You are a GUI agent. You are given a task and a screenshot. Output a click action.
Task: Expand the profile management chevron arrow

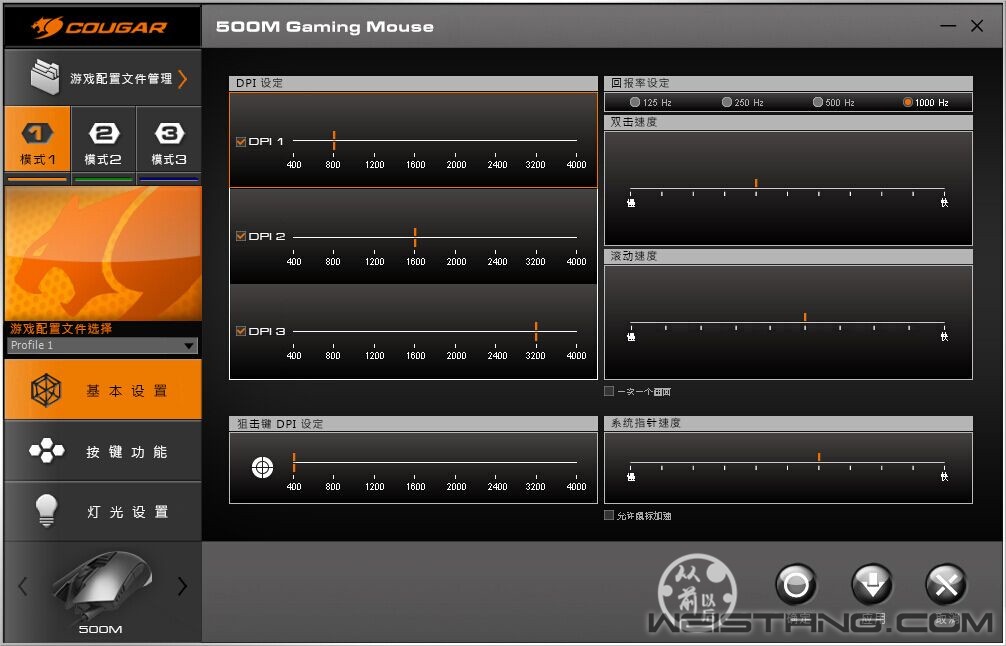(183, 79)
